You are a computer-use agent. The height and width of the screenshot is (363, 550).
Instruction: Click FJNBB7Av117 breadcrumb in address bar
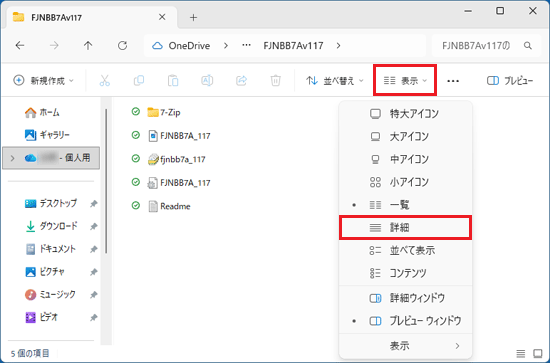click(x=293, y=46)
